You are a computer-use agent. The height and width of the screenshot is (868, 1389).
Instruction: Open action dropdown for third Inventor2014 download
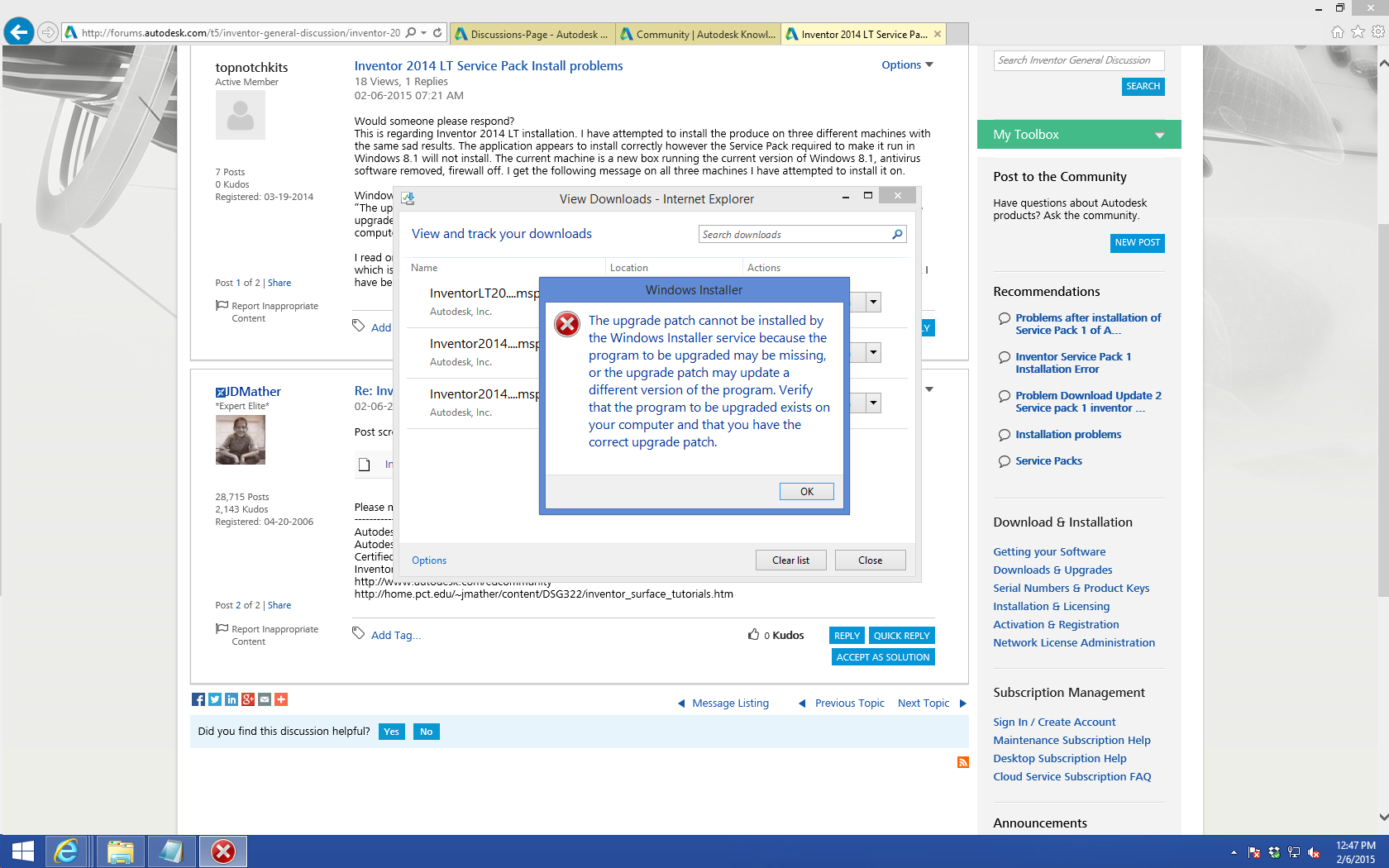tap(873, 403)
